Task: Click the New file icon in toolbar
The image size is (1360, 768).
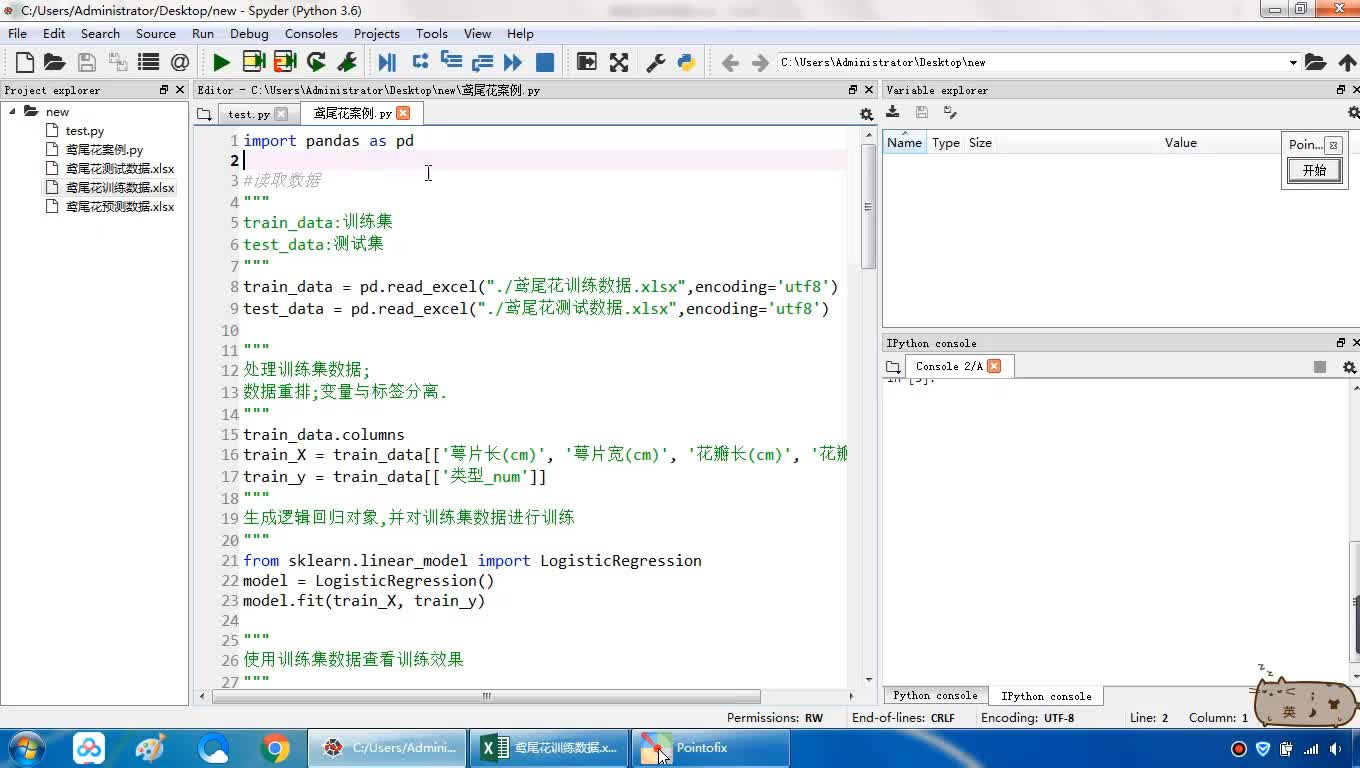Action: (25, 62)
